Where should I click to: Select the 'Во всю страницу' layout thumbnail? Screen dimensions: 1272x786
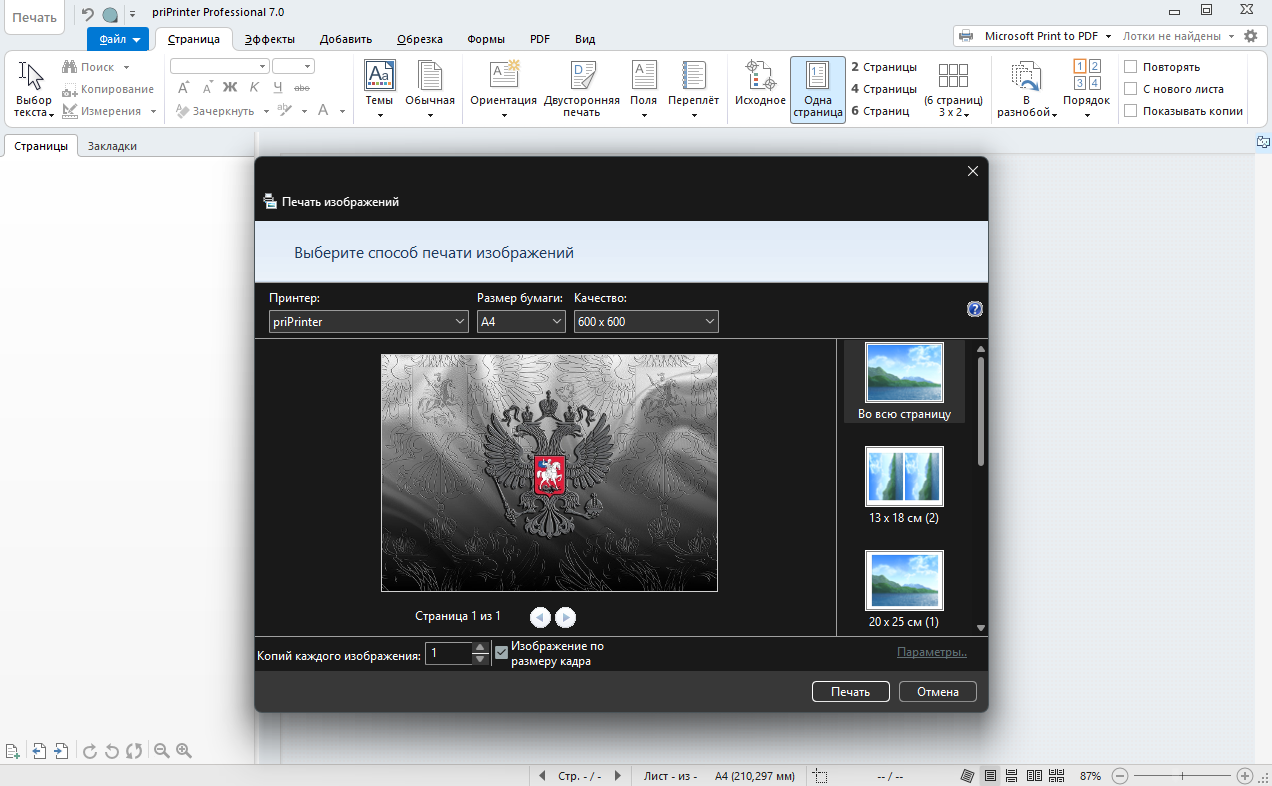click(x=904, y=381)
